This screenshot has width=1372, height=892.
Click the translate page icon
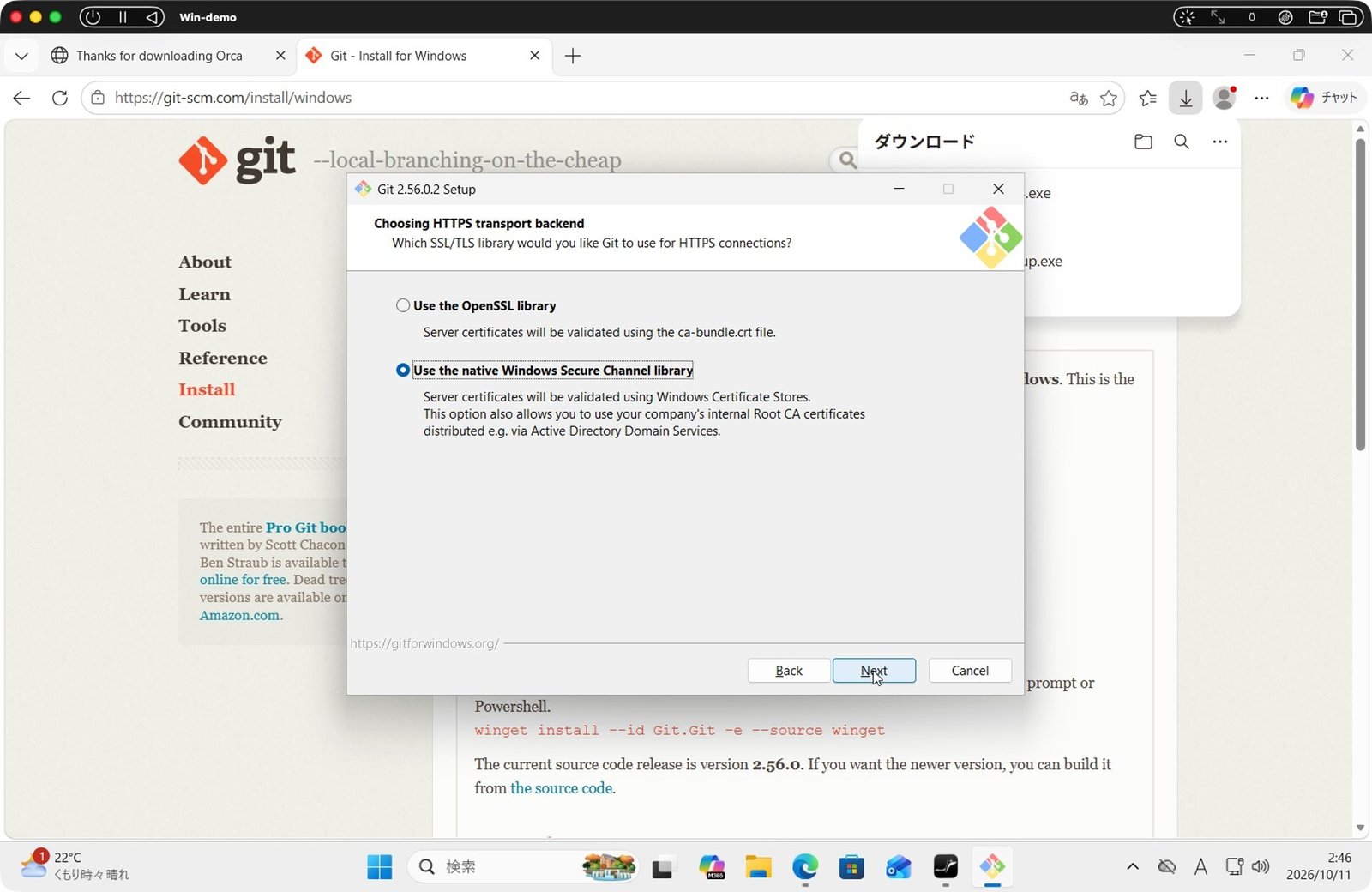point(1079,98)
